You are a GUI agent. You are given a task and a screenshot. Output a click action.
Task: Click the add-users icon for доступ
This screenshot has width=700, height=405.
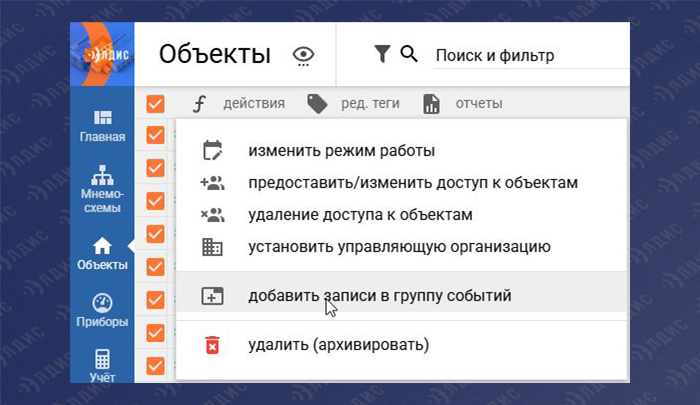pyautogui.click(x=212, y=183)
